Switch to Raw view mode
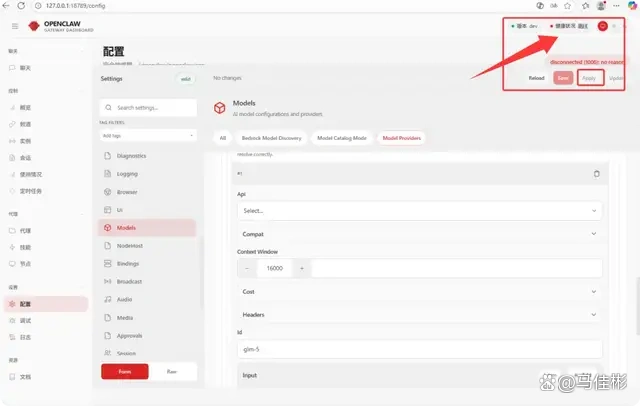This screenshot has height=406, width=640. [x=172, y=371]
